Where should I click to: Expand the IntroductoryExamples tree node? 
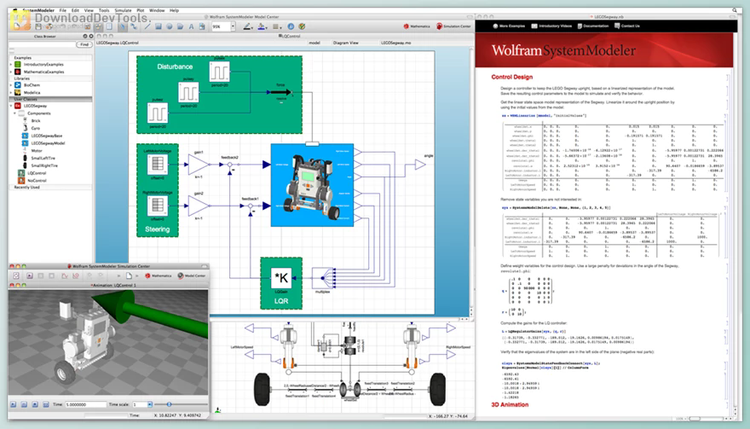point(11,64)
